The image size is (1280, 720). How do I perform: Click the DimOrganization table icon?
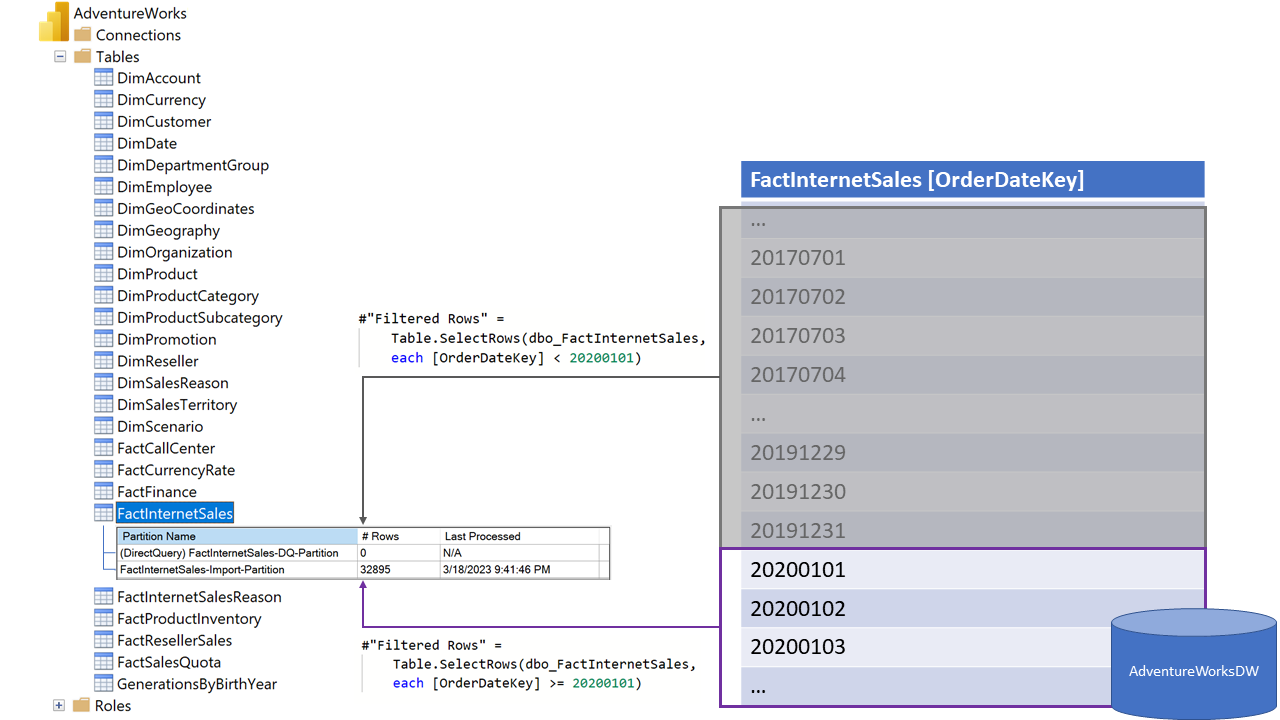103,252
